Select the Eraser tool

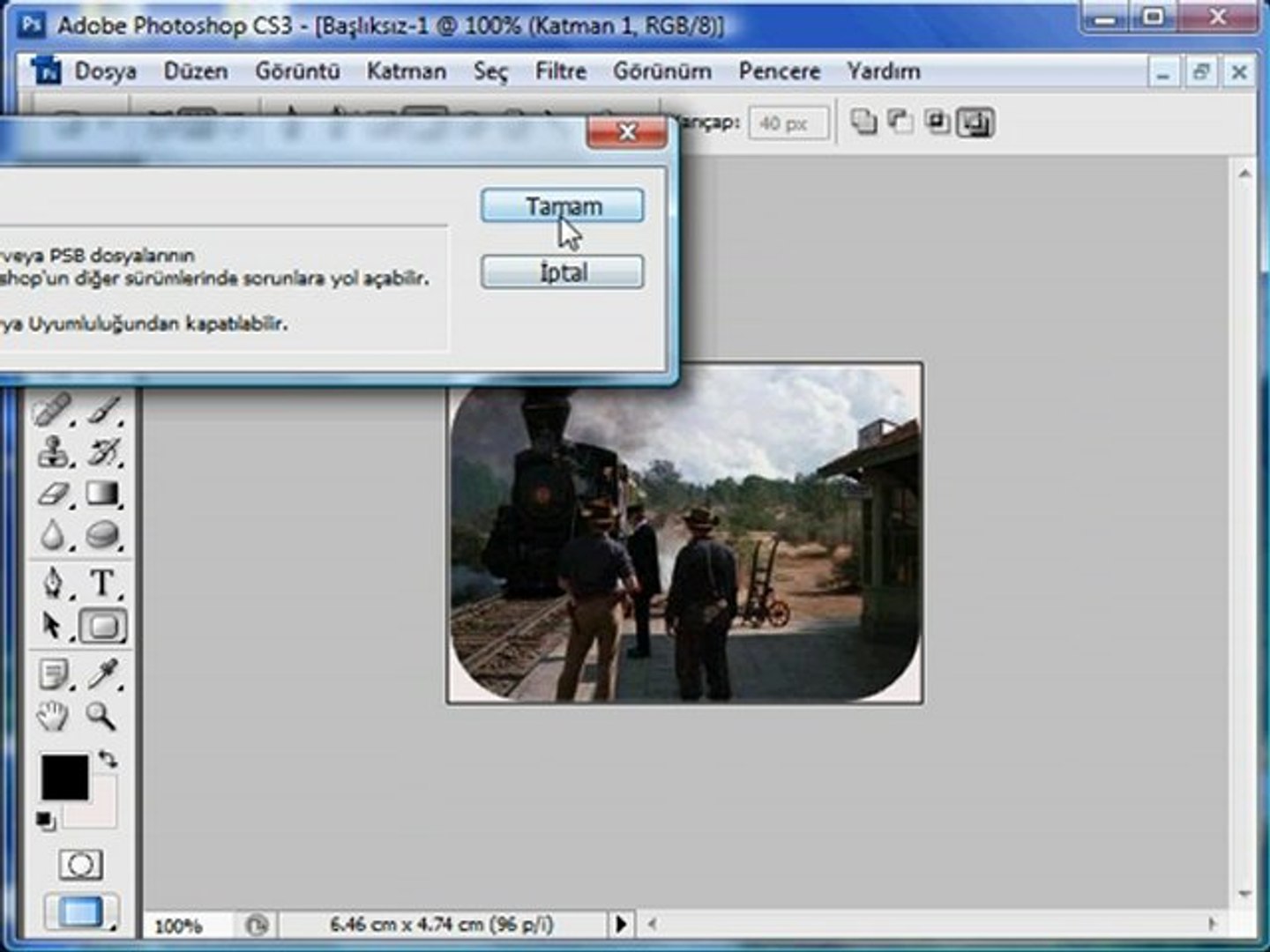[x=52, y=494]
